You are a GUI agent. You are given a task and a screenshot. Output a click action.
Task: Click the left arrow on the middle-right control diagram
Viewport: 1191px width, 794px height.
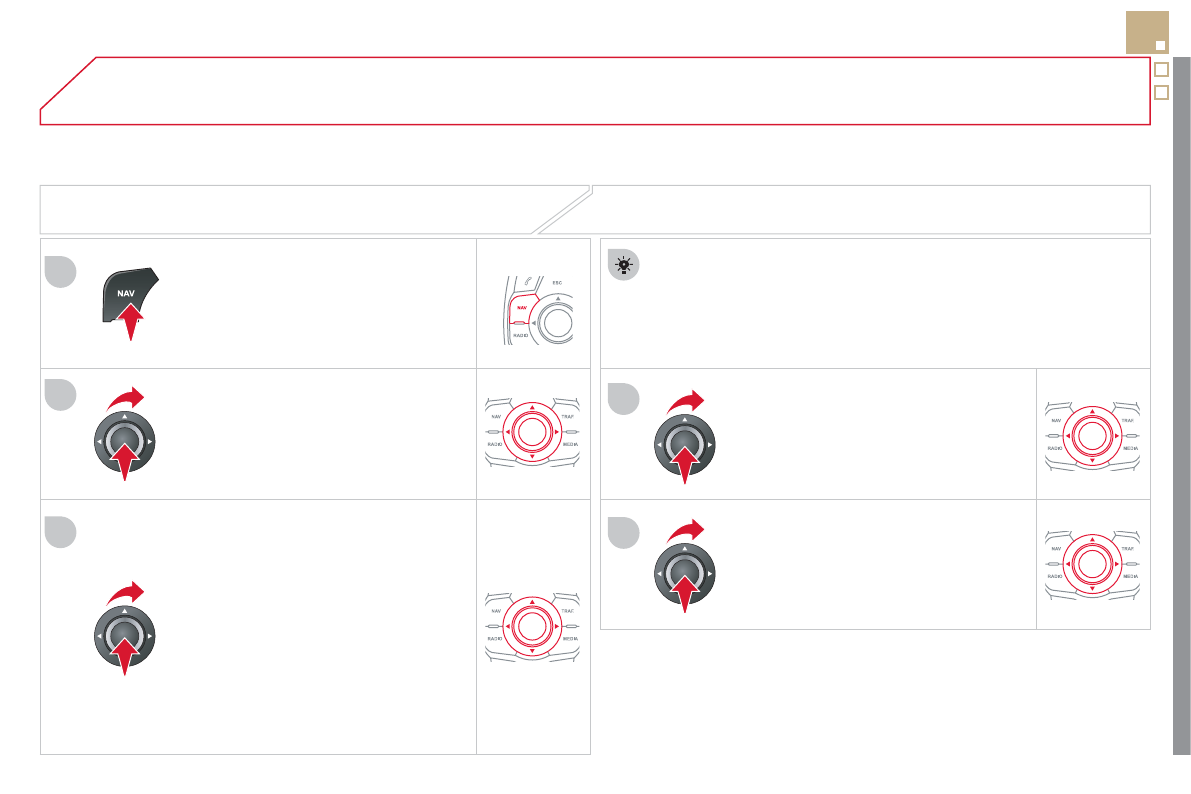(1069, 436)
